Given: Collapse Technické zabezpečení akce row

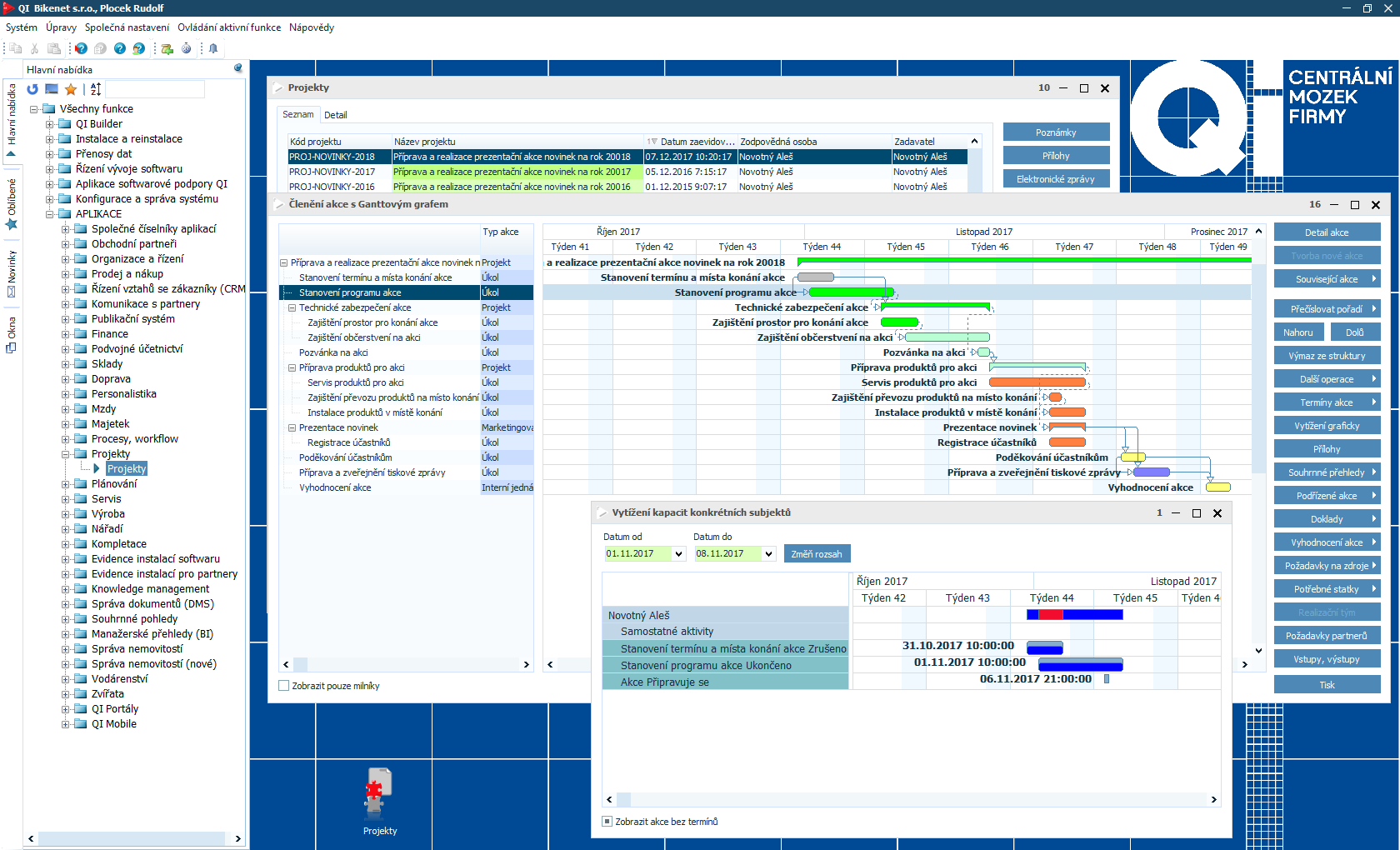Looking at the screenshot, I should point(292,307).
